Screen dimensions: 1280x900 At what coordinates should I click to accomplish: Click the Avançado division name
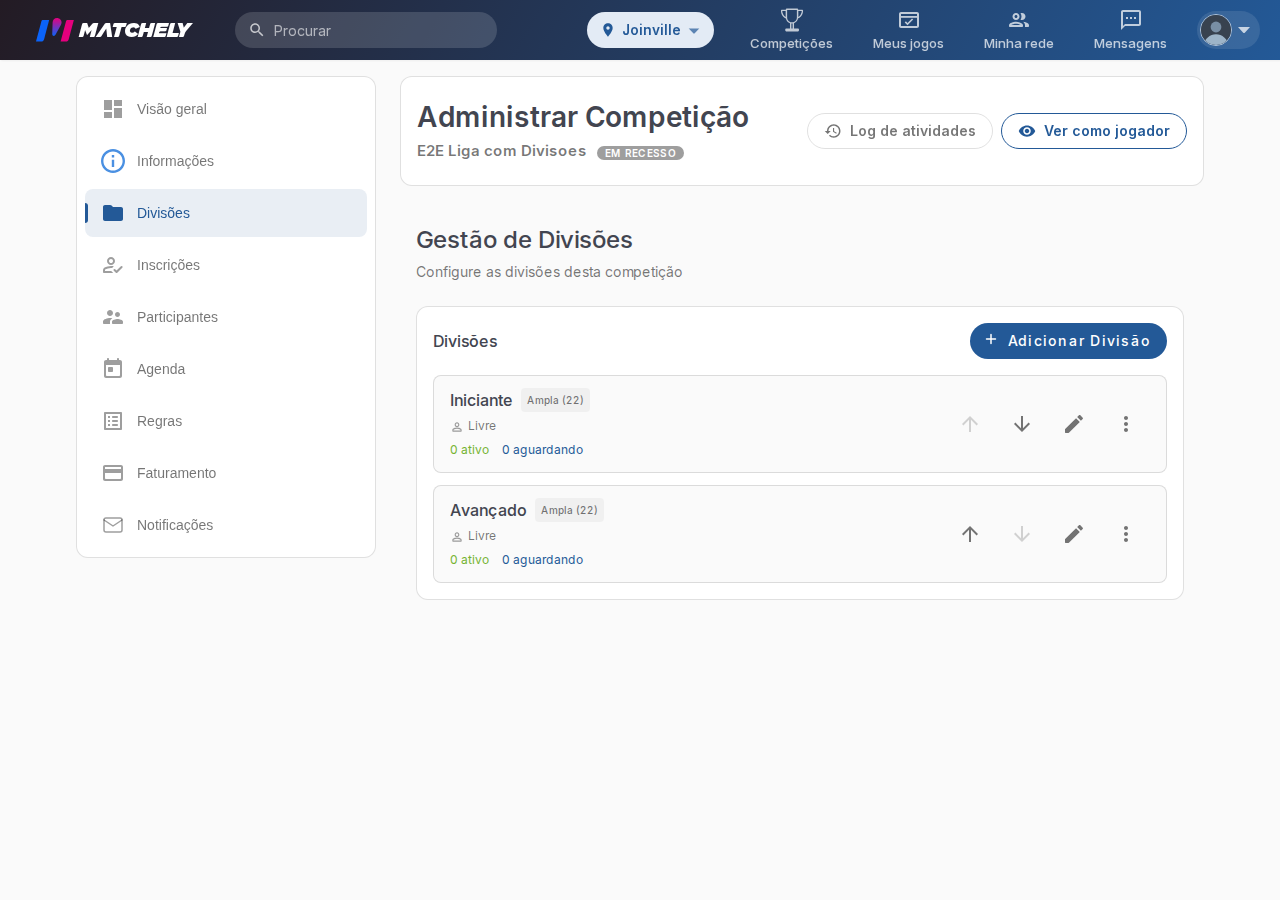(x=488, y=510)
